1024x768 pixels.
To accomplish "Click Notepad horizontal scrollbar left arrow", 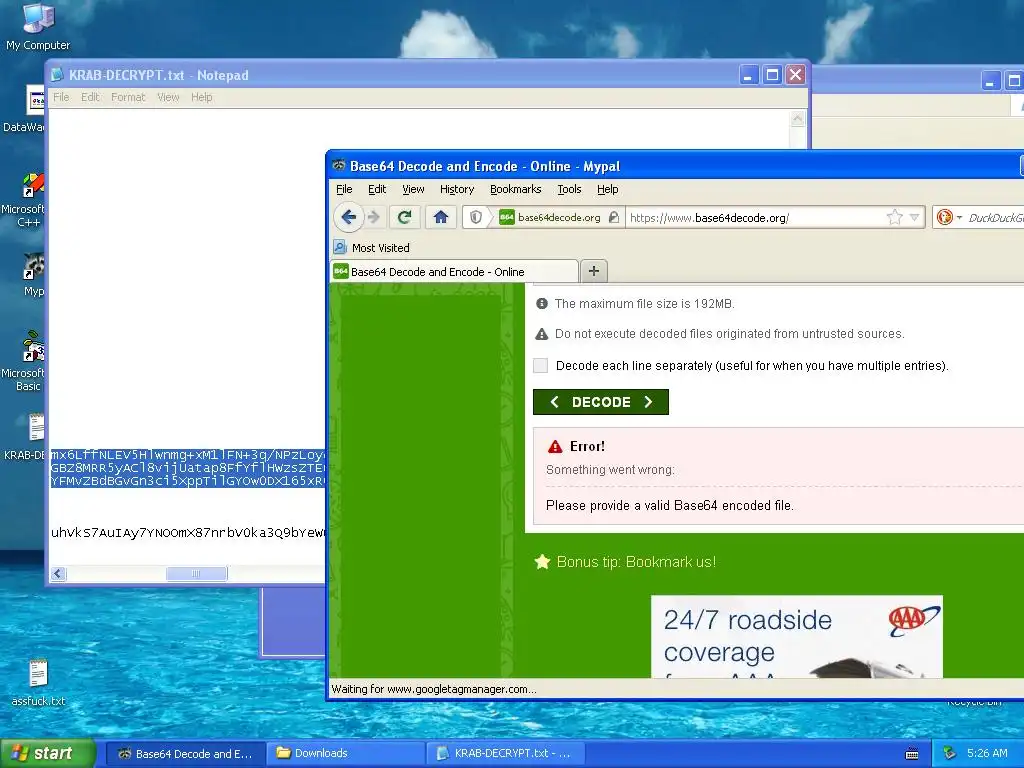I will (59, 574).
